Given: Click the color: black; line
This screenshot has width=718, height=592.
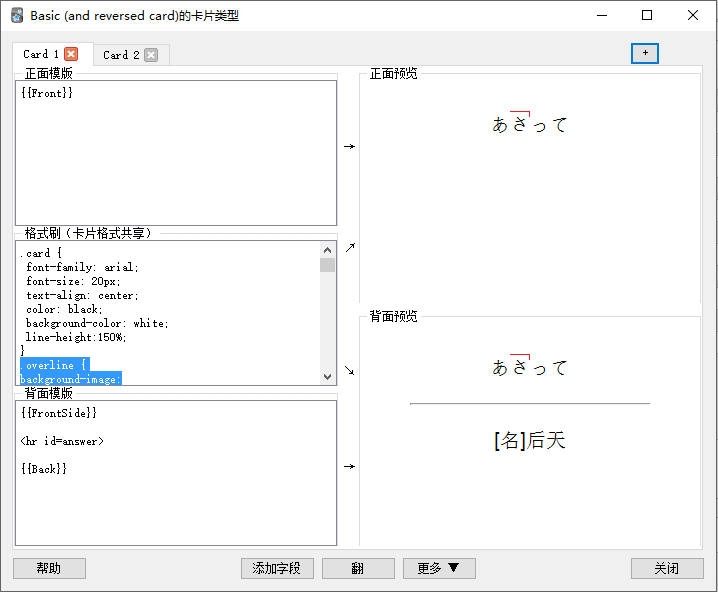Looking at the screenshot, I should coord(64,310).
